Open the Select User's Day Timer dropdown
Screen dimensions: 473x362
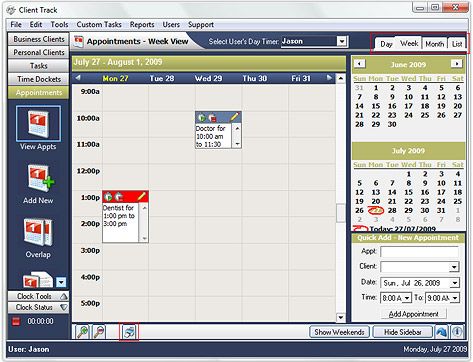342,41
